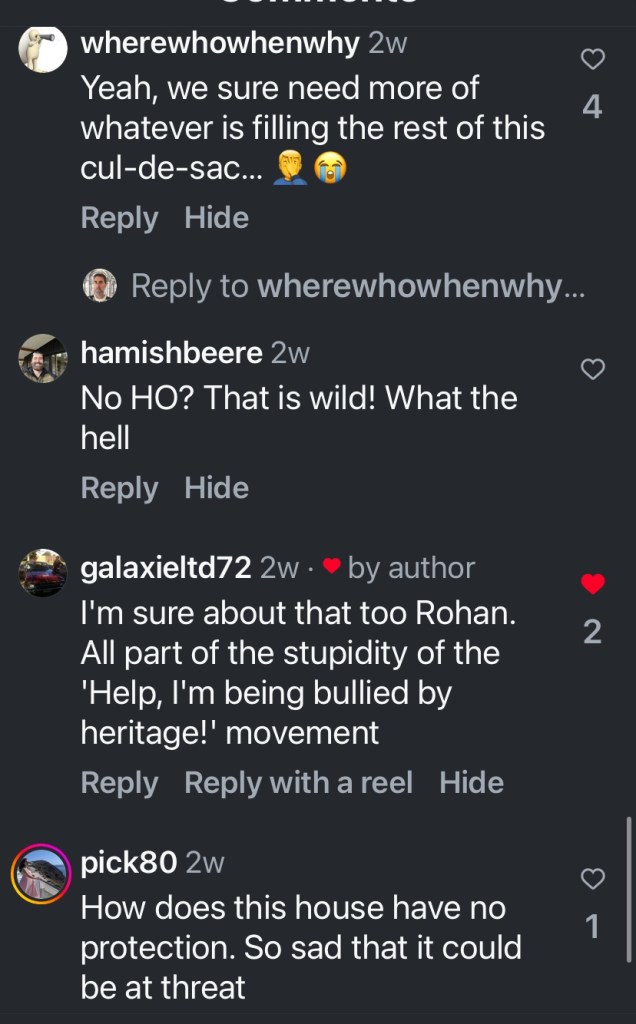The image size is (636, 1024).
Task: Open hamishbeere's profile picture
Action: (43, 358)
